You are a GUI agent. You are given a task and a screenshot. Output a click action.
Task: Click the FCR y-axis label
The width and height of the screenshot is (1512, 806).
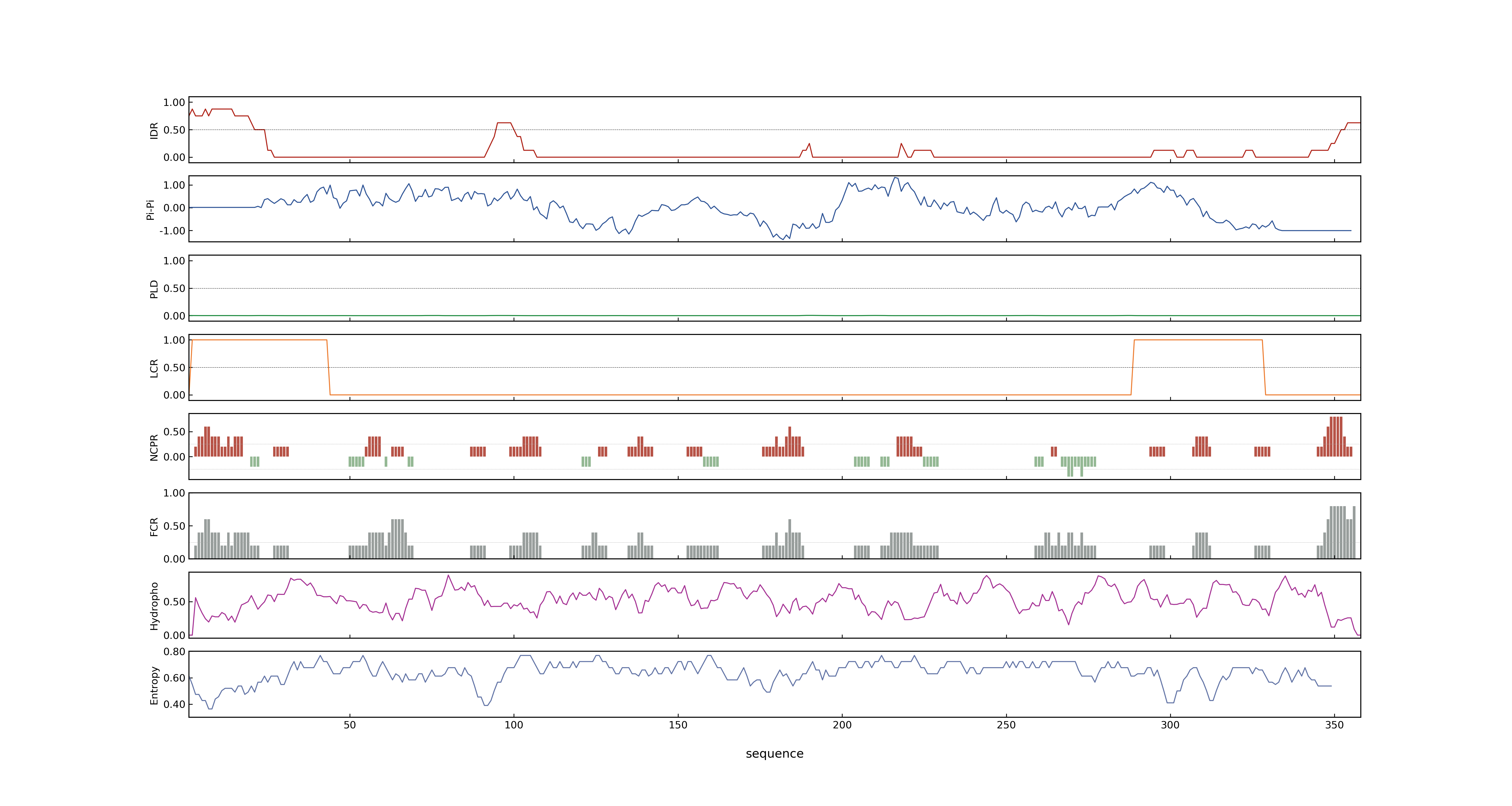[154, 527]
